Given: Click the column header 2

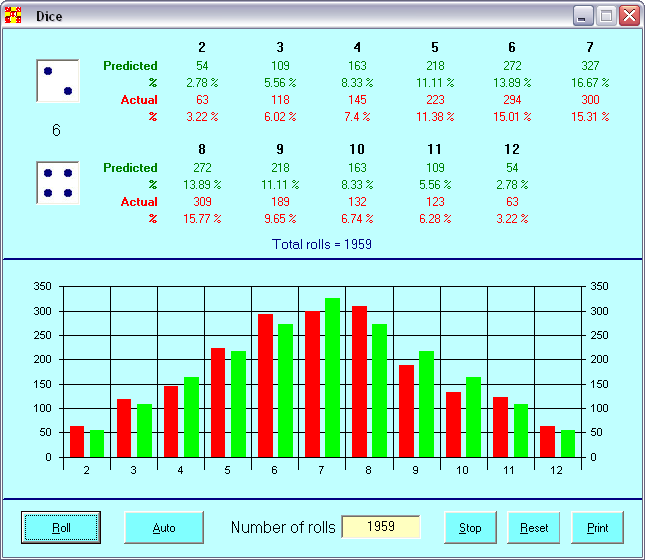Looking at the screenshot, I should [202, 47].
